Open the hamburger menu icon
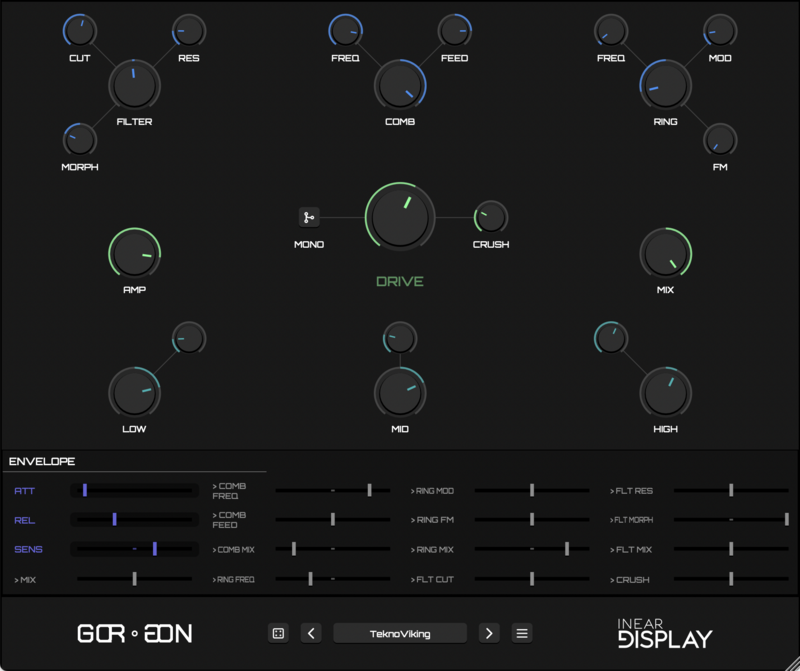Image resolution: width=800 pixels, height=671 pixels. point(522,633)
